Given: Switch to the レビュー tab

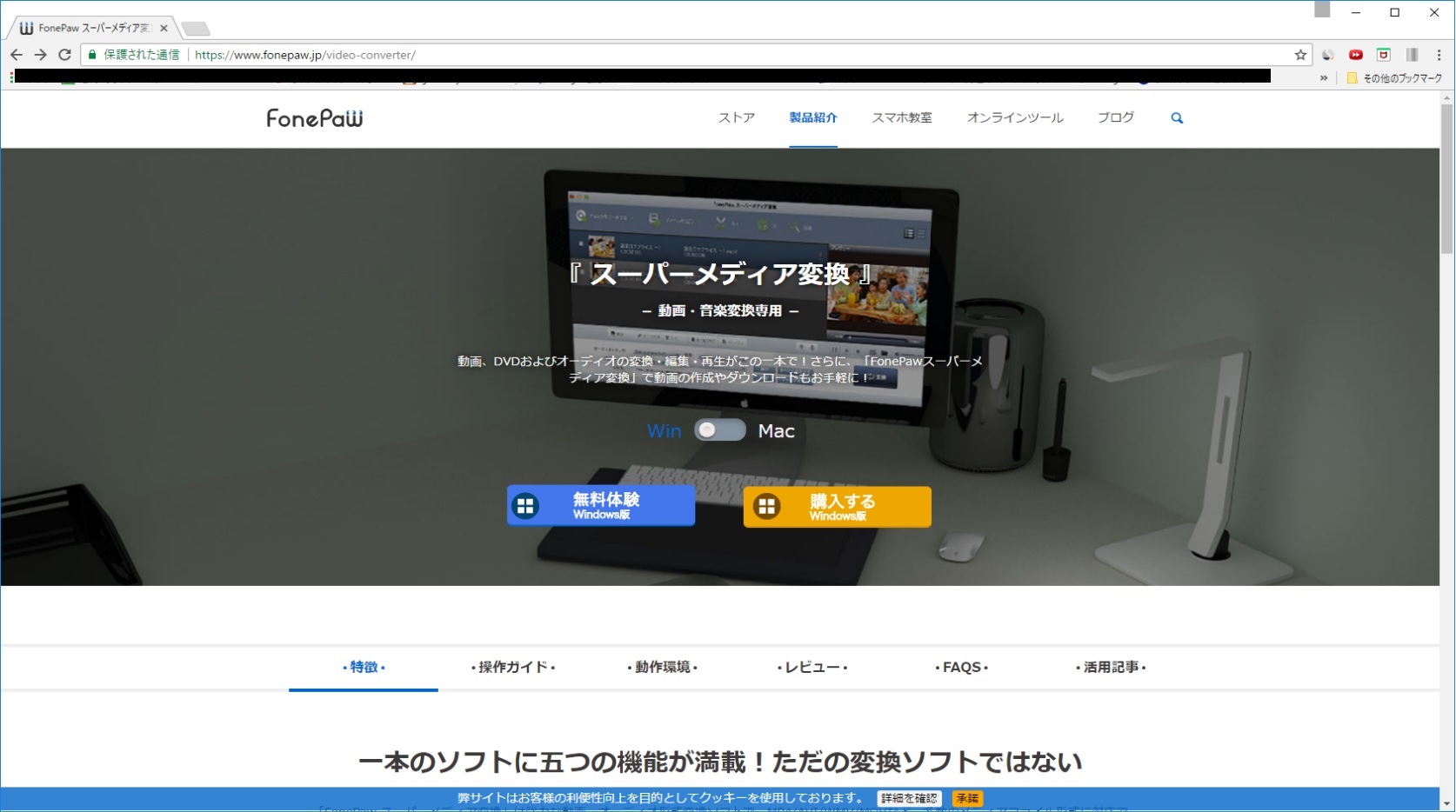Looking at the screenshot, I should [x=812, y=668].
